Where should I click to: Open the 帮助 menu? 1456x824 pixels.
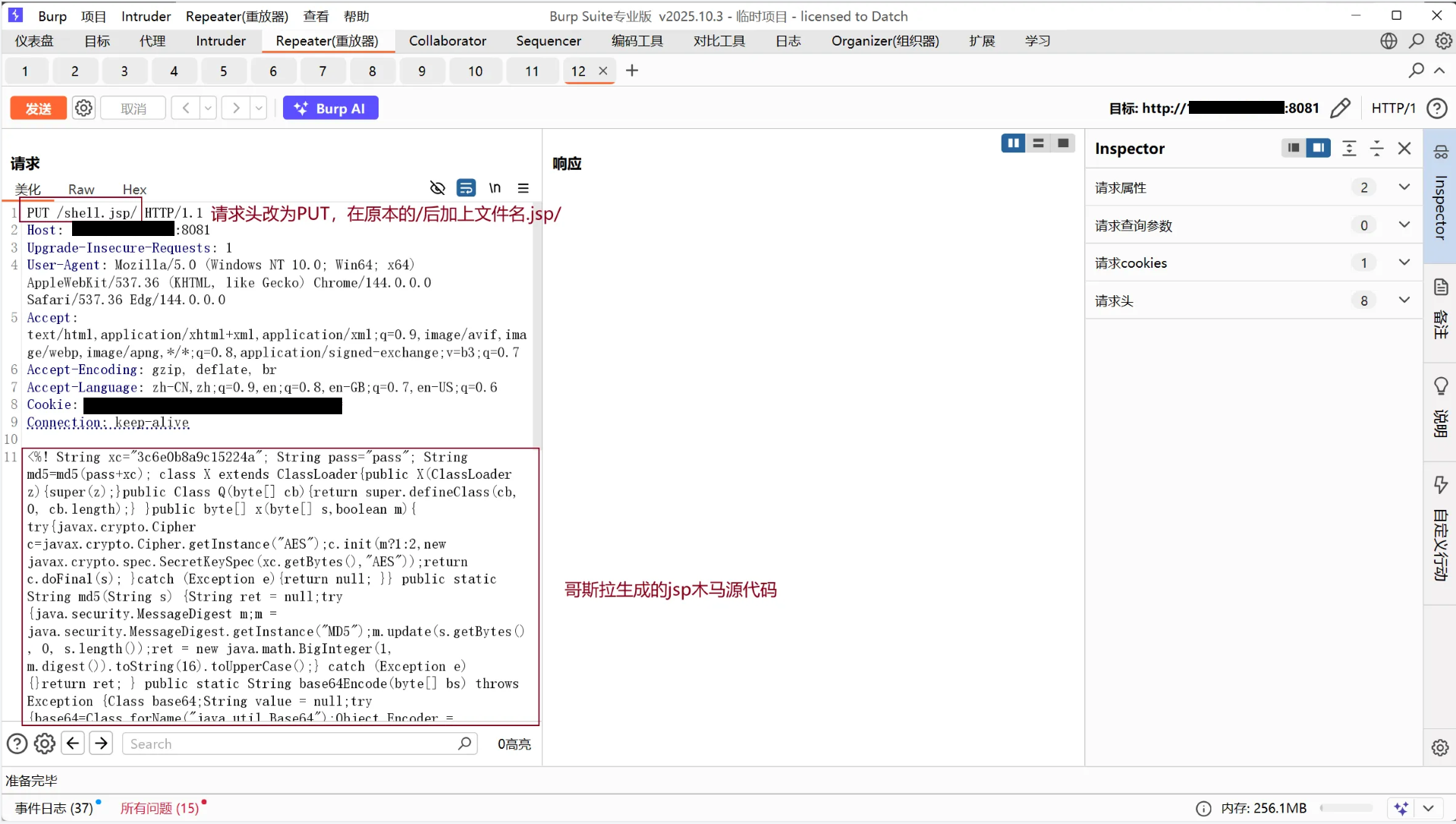pyautogui.click(x=356, y=16)
